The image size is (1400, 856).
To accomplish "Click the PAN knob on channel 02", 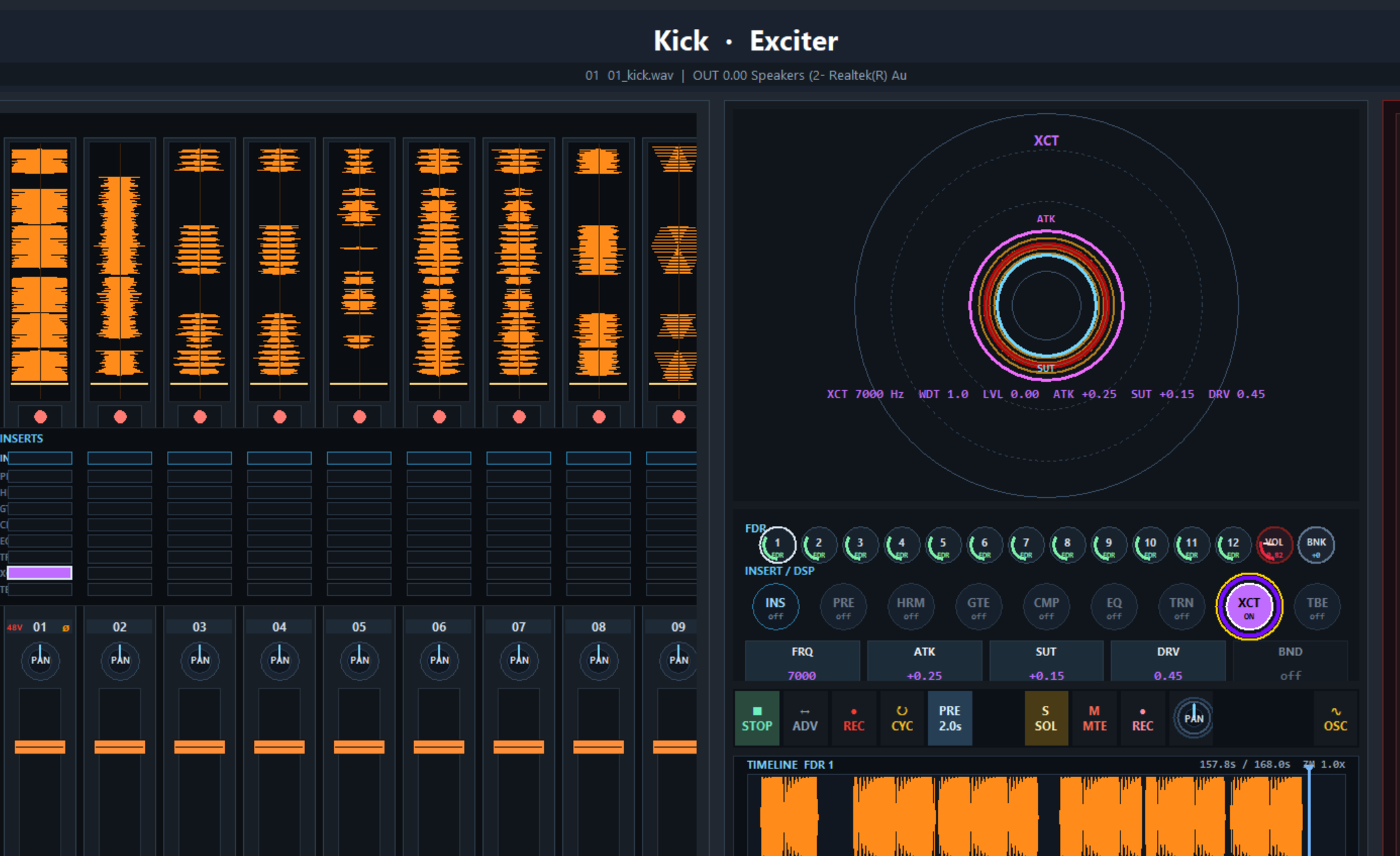I will coord(120,660).
